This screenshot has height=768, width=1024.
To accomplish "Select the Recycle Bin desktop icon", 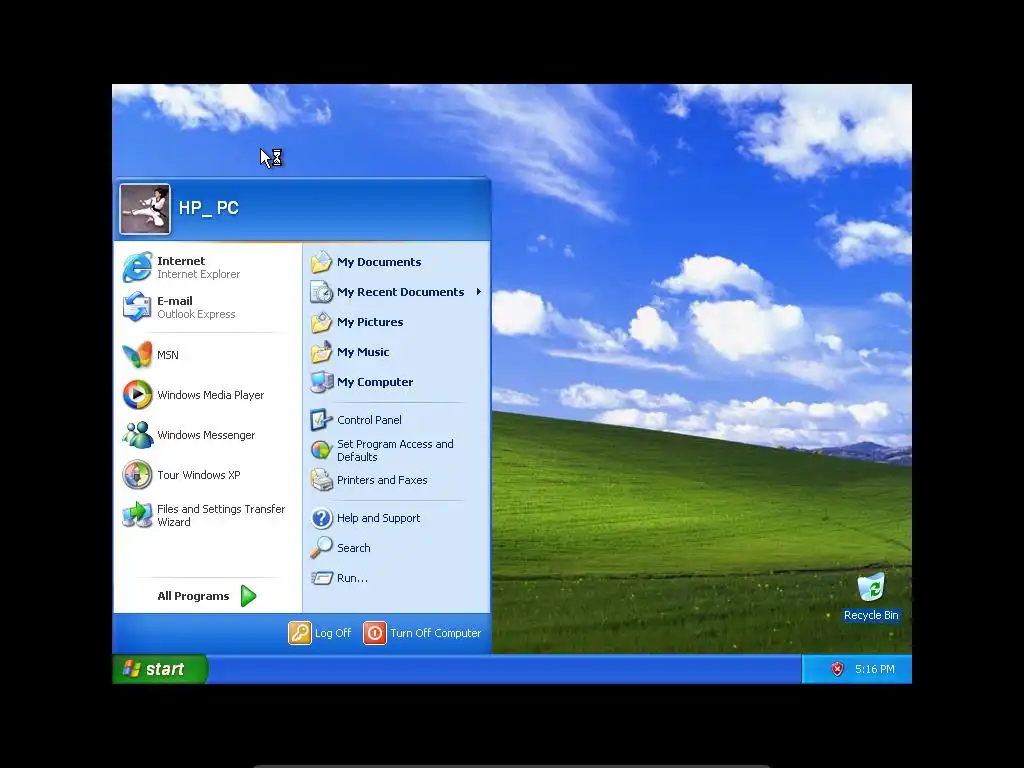I will (x=871, y=587).
